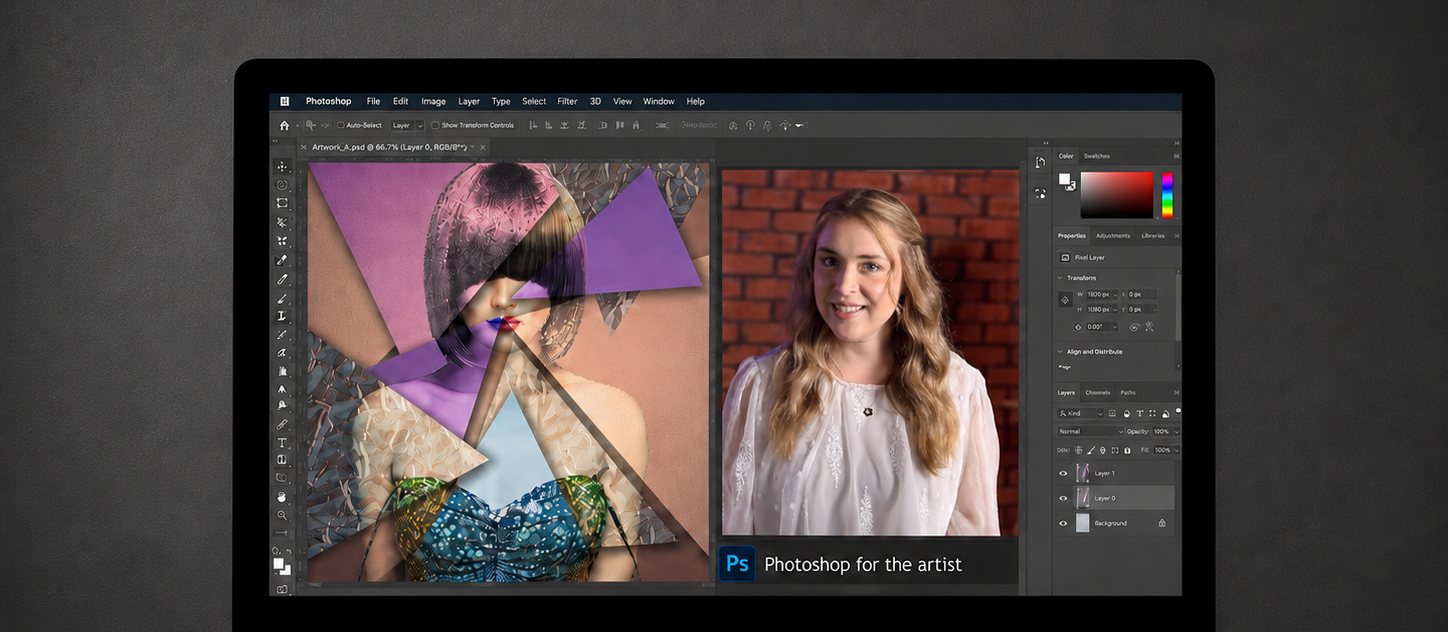Select the Hand tool
The width and height of the screenshot is (1448, 632).
282,497
